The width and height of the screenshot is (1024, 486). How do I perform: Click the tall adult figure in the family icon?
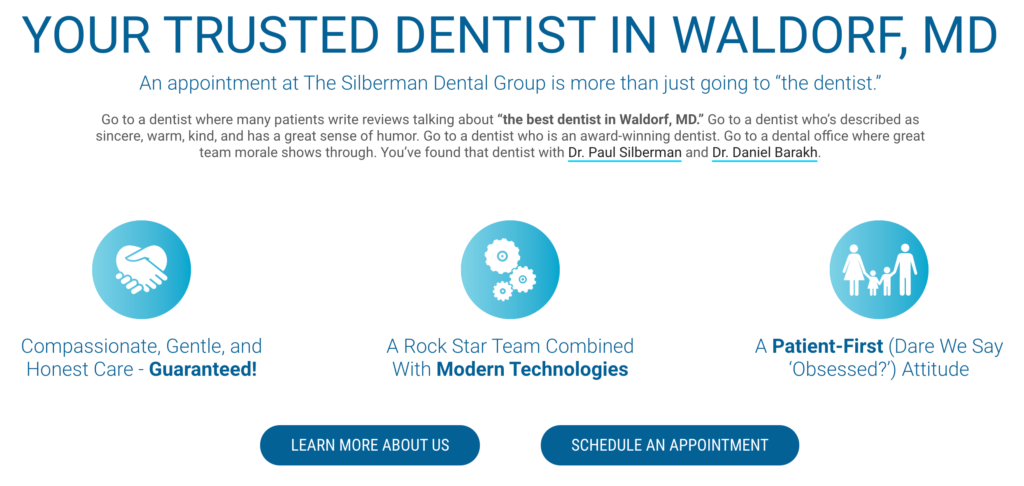[904, 269]
